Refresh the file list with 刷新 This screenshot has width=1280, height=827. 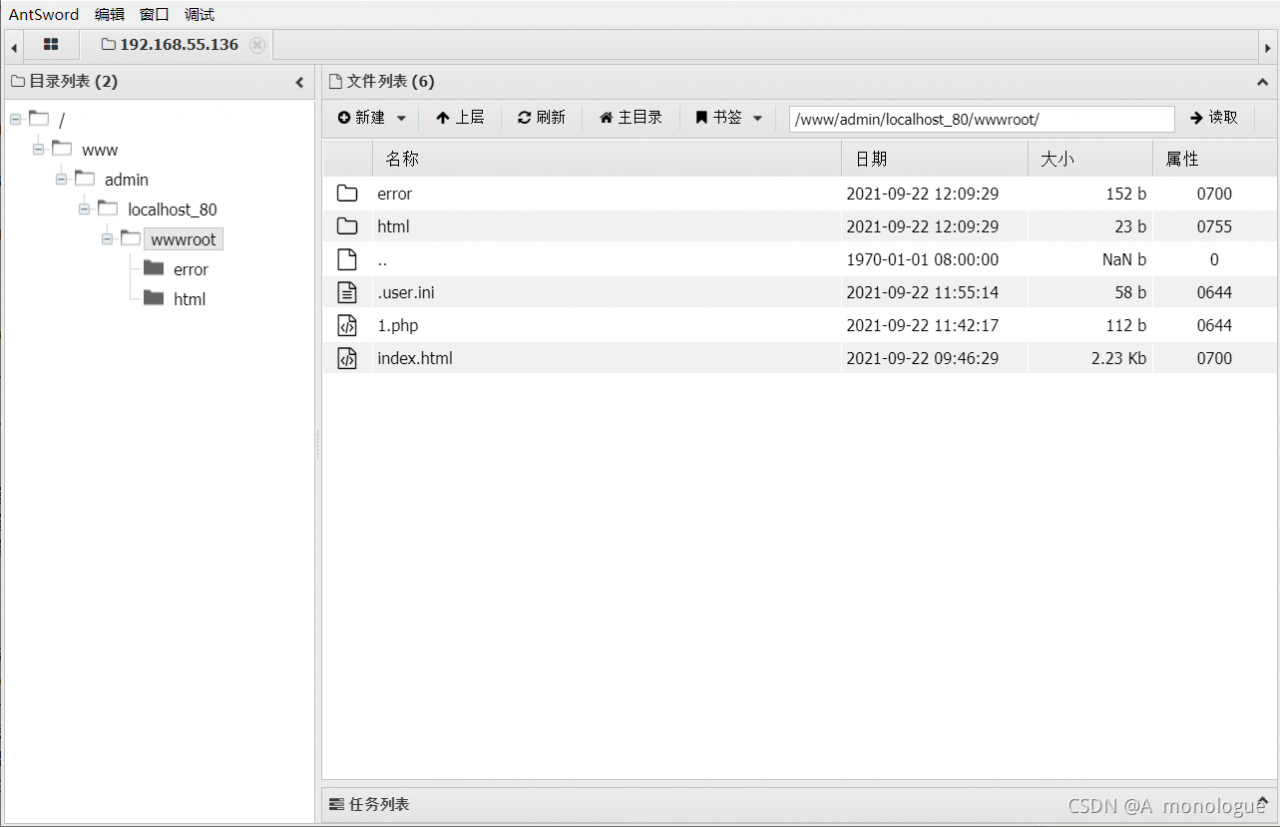[x=541, y=118]
